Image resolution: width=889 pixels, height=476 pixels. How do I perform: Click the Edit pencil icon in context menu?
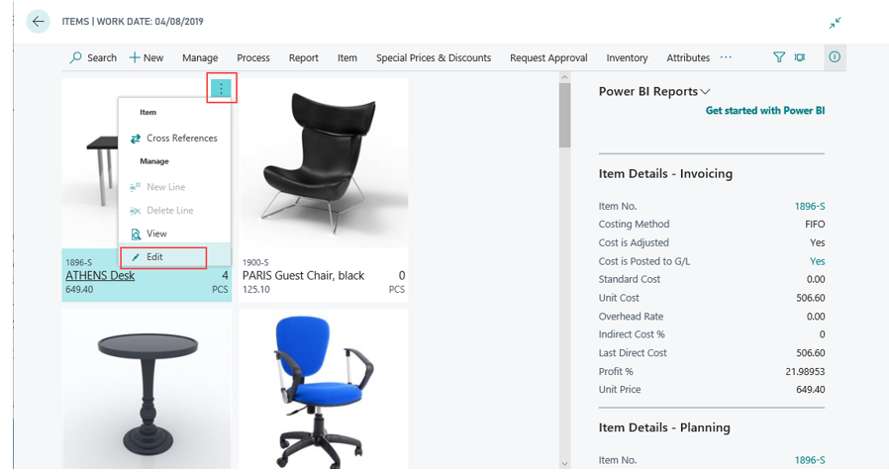(136, 257)
